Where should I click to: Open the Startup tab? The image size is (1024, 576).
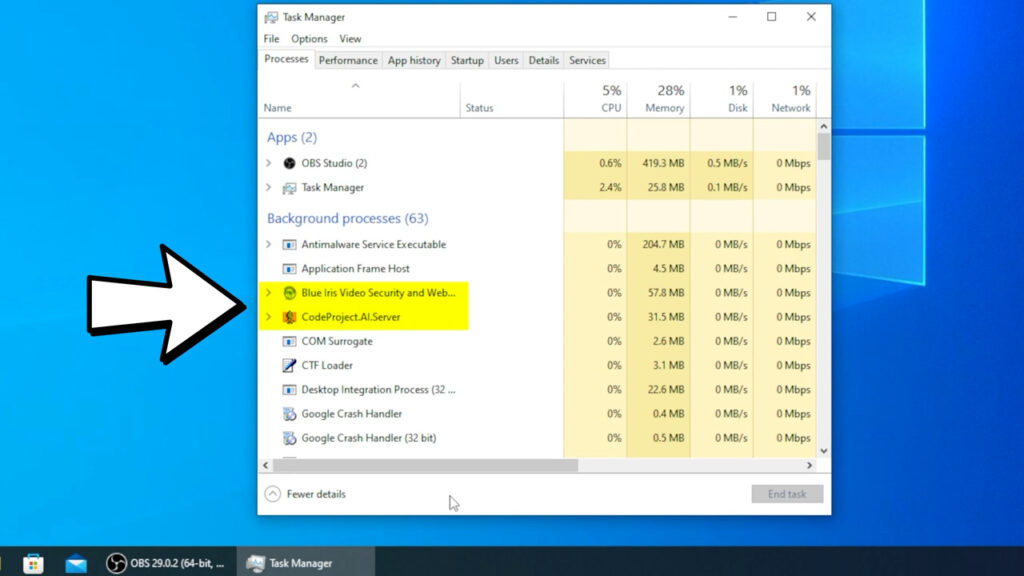(x=467, y=60)
